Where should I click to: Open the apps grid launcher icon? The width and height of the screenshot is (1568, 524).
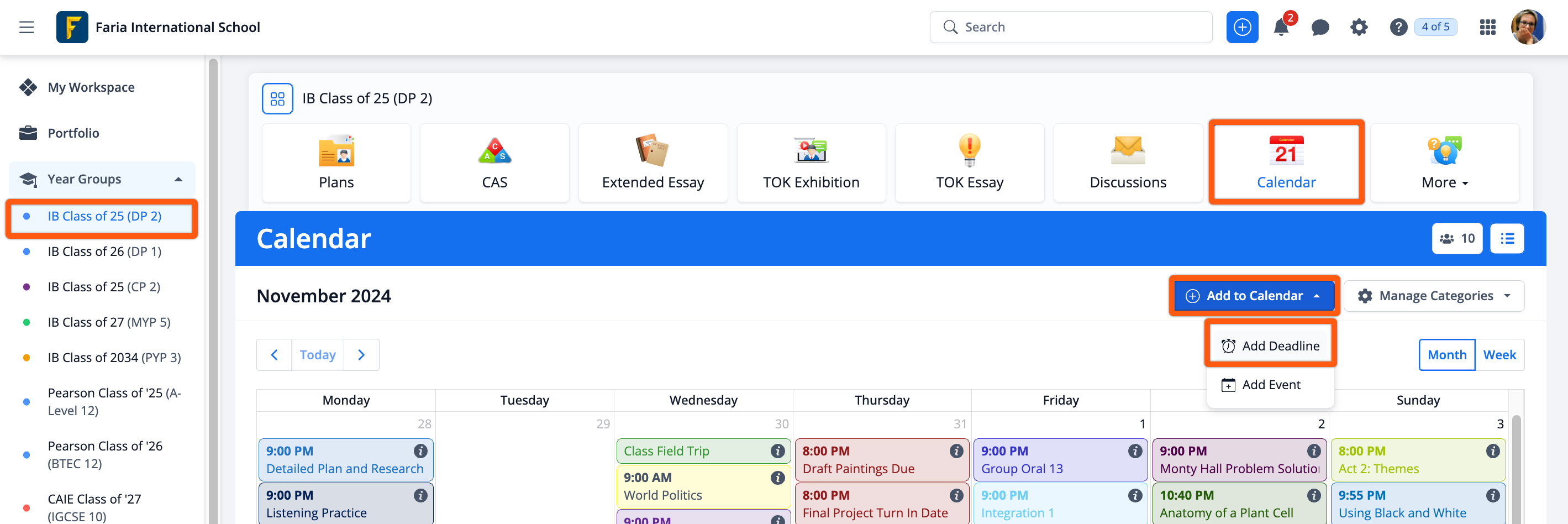1487,28
